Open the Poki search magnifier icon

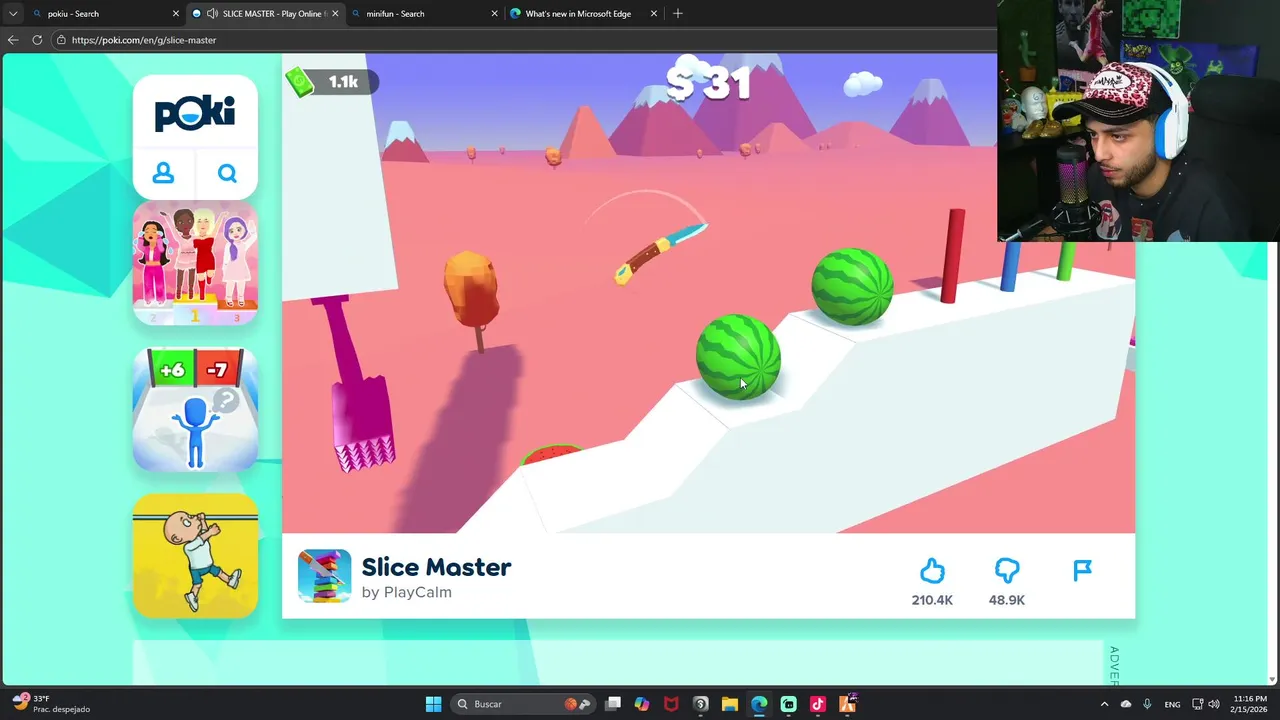point(227,174)
